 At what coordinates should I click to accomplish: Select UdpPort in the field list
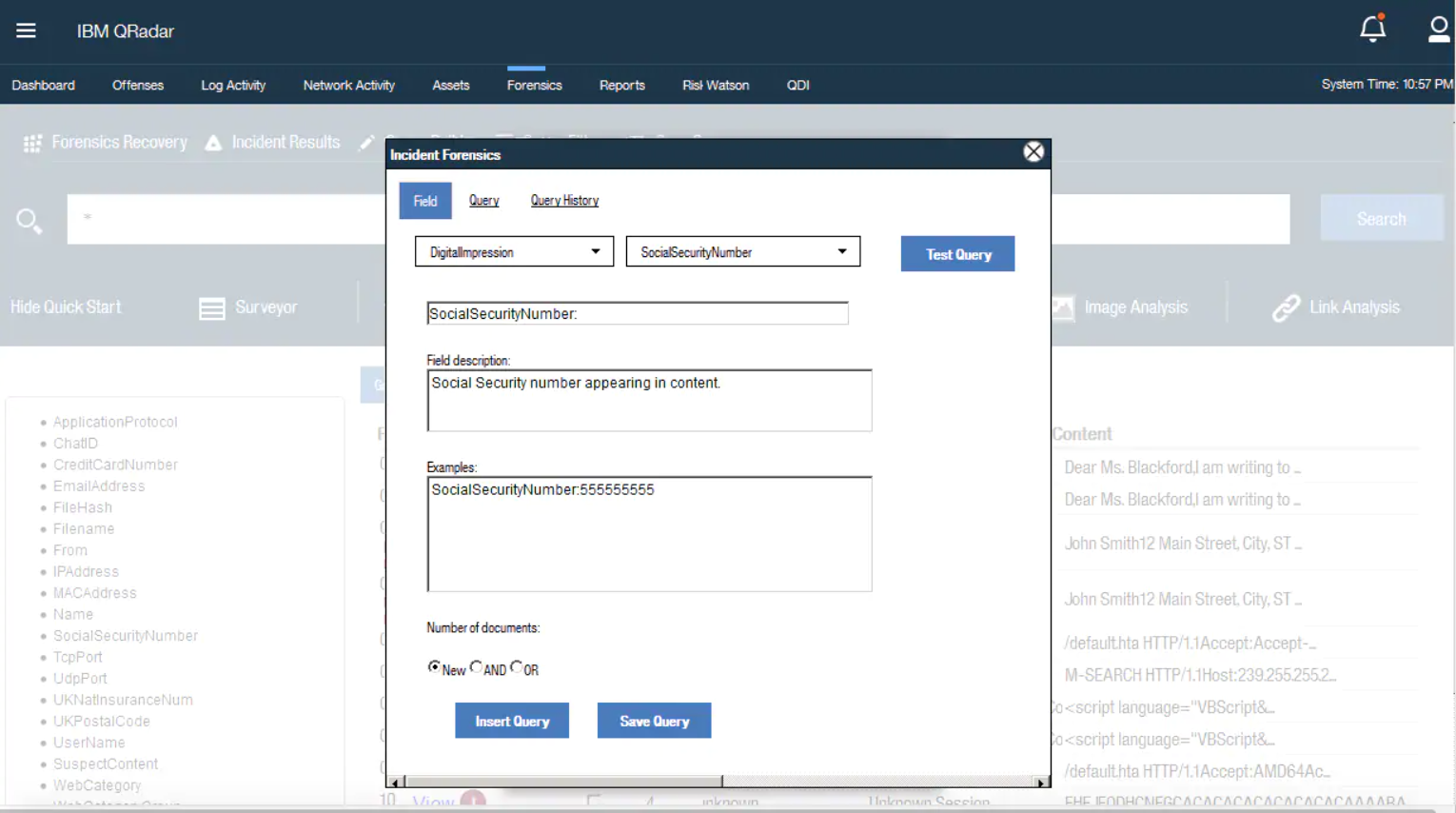pyautogui.click(x=80, y=679)
